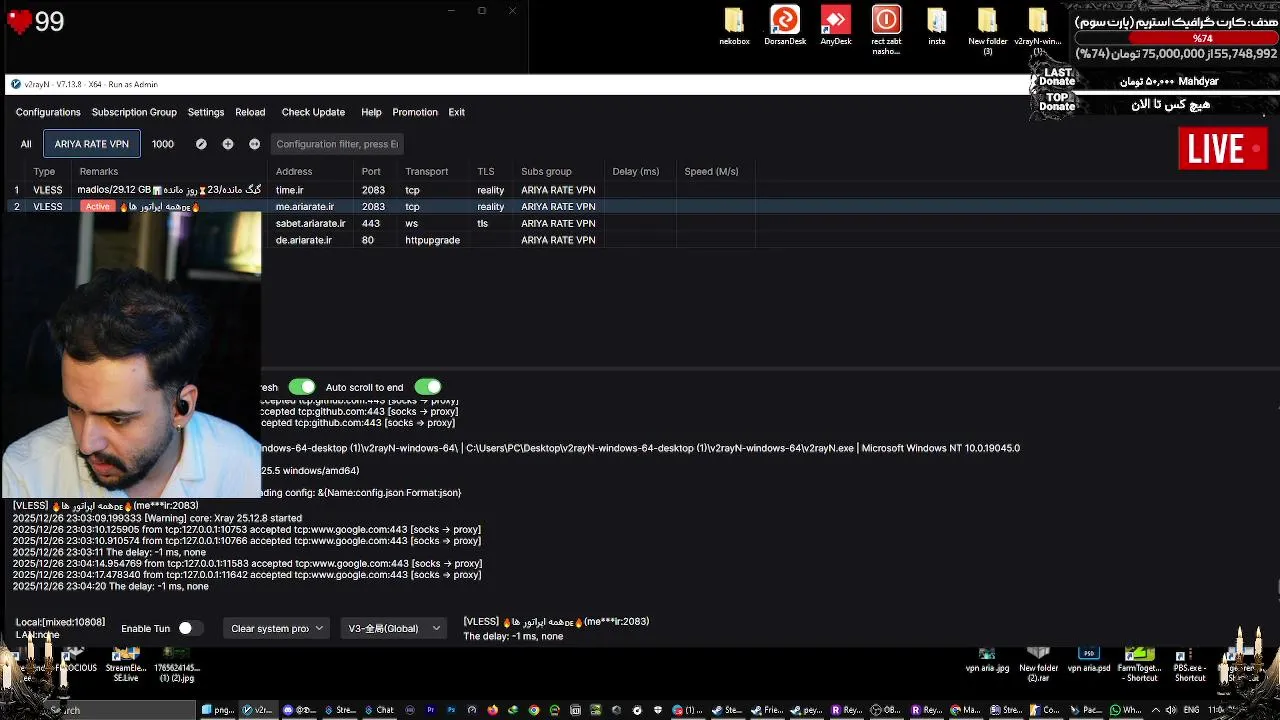The width and height of the screenshot is (1280, 720).
Task: Open Check Update menu
Action: (313, 112)
